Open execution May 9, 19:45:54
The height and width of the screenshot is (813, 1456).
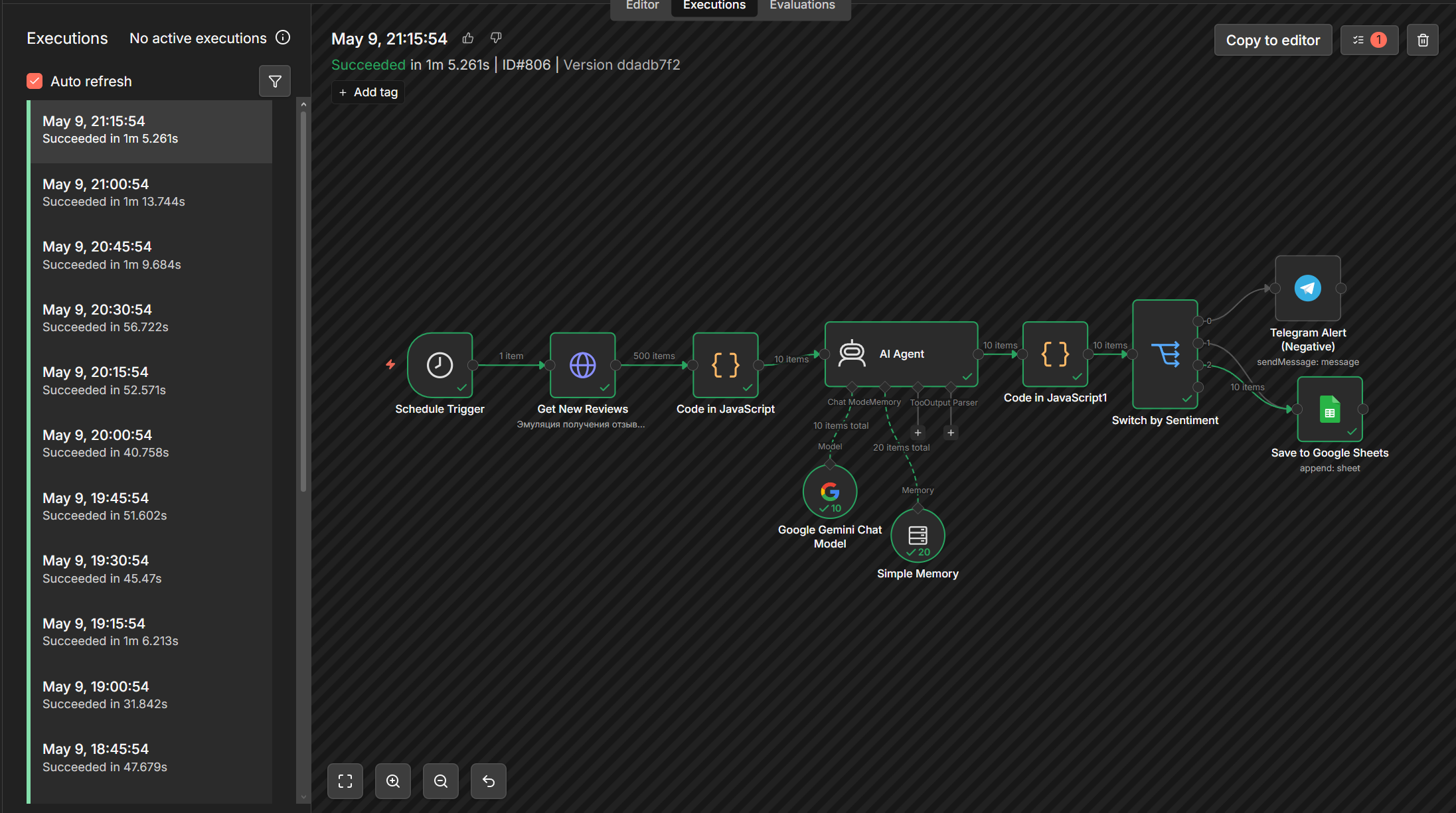pos(150,508)
